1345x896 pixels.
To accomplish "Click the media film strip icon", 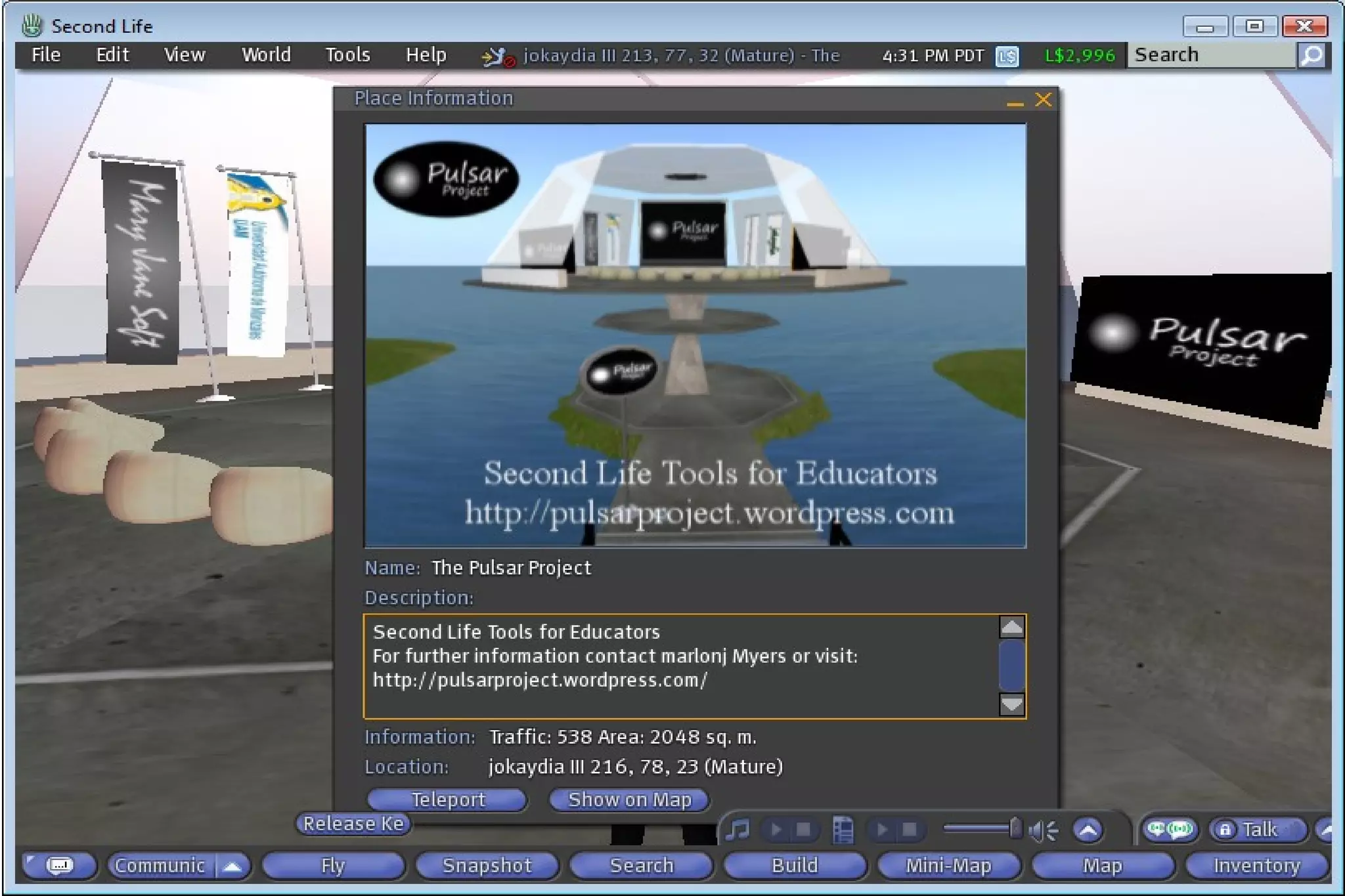I will point(843,830).
